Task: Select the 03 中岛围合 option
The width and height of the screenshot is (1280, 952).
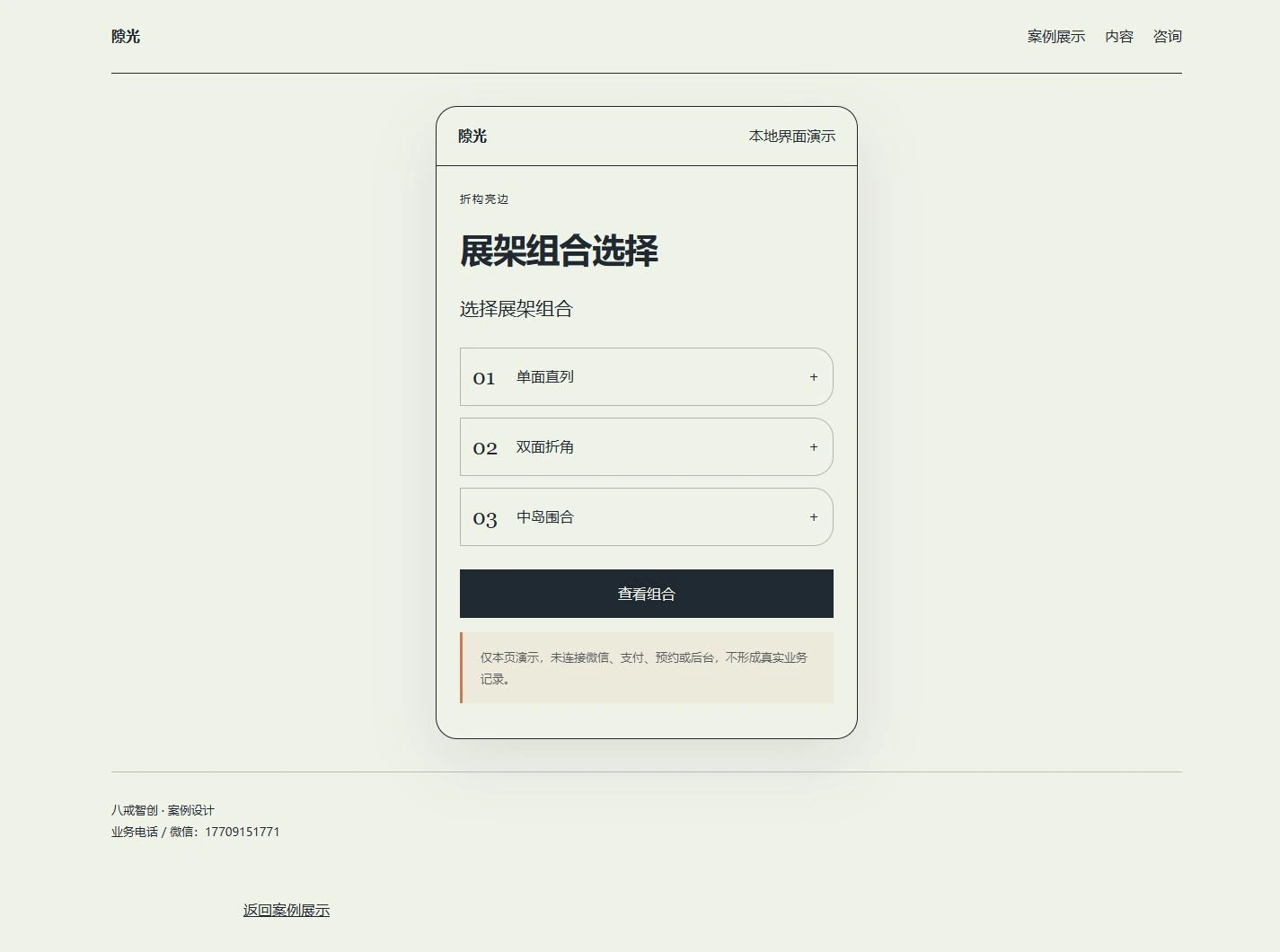Action: 647,517
